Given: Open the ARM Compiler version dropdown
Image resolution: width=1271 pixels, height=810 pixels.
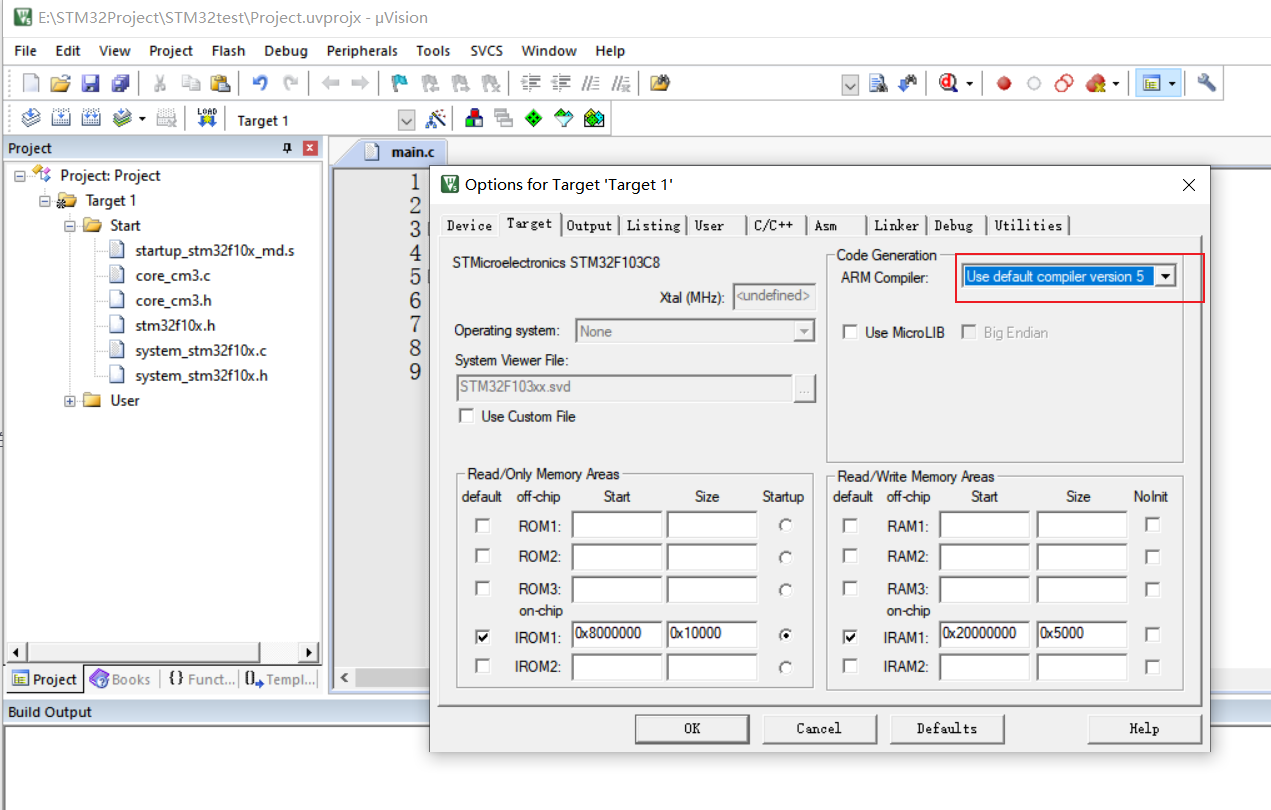Looking at the screenshot, I should pyautogui.click(x=1165, y=277).
